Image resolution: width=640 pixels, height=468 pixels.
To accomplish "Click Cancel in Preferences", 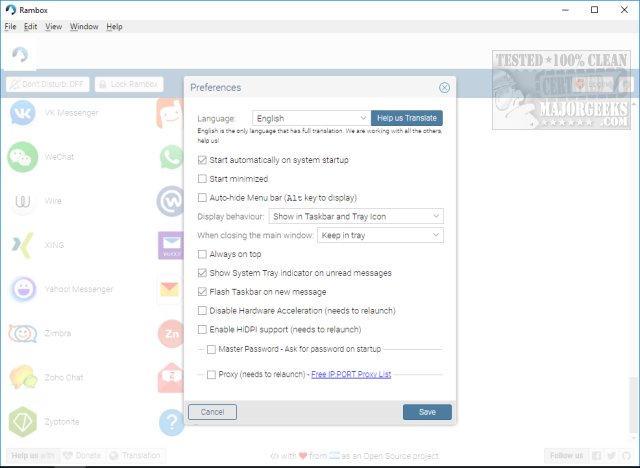I will point(212,412).
